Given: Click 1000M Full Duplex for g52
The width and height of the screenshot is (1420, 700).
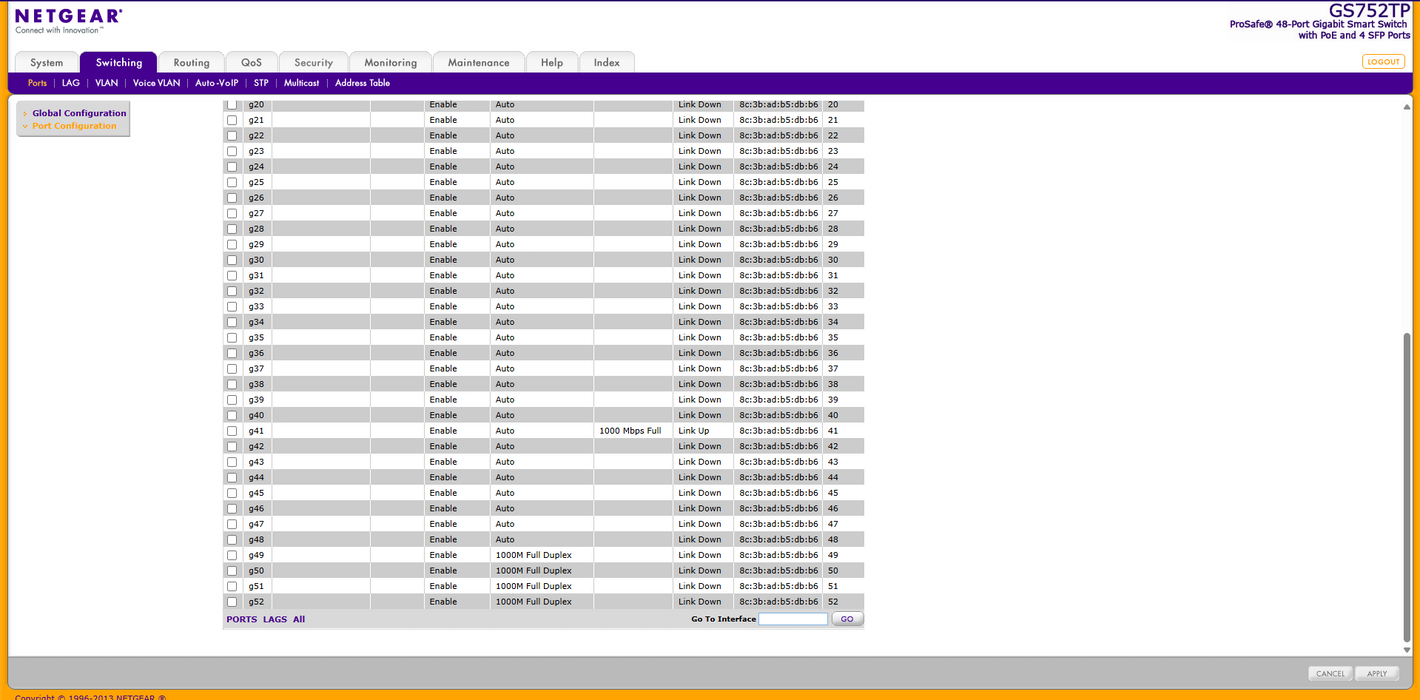Looking at the screenshot, I should (x=534, y=602).
